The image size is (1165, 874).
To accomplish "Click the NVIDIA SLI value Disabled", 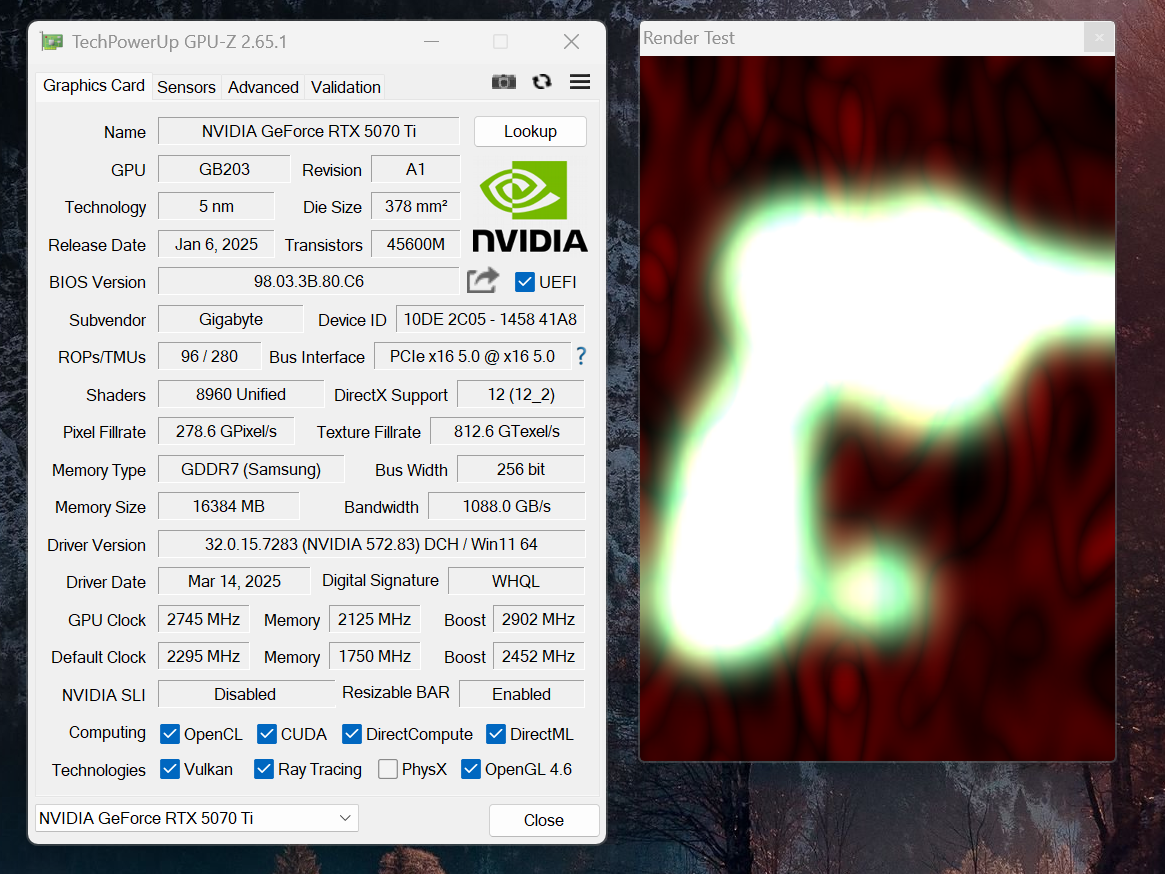I will tap(245, 694).
